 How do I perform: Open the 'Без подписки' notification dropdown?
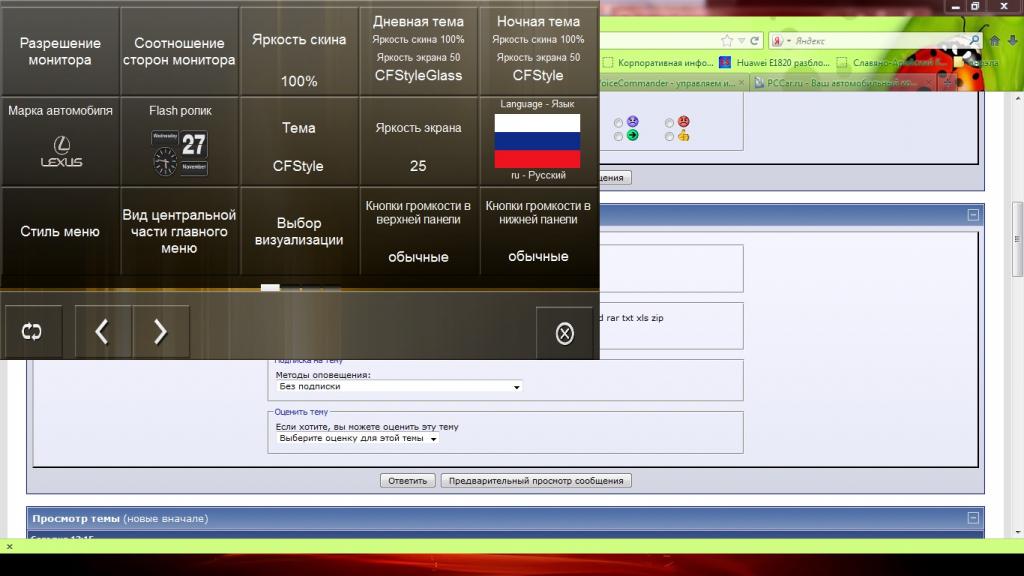pos(399,386)
